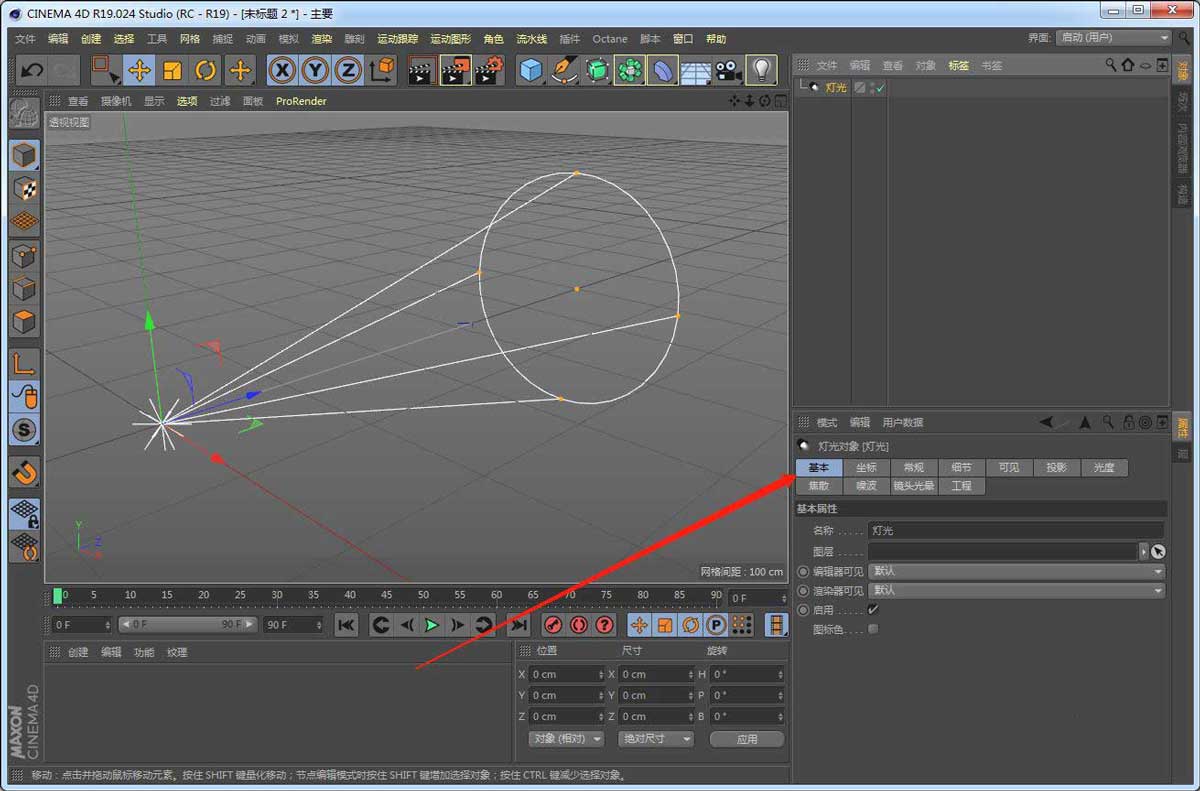Click the Light bulb object icon
Image resolution: width=1200 pixels, height=791 pixels.
(x=762, y=70)
